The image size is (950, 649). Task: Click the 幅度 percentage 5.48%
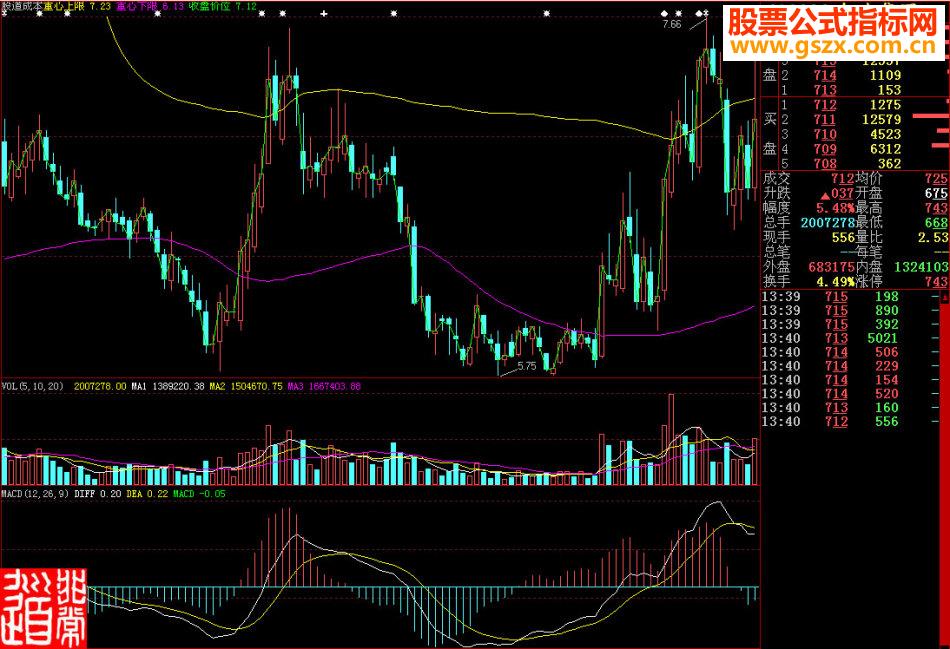pos(834,208)
